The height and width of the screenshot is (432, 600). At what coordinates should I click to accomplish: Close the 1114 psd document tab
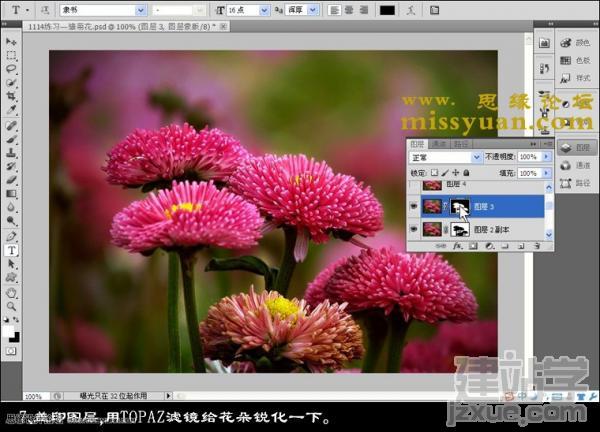[x=223, y=26]
